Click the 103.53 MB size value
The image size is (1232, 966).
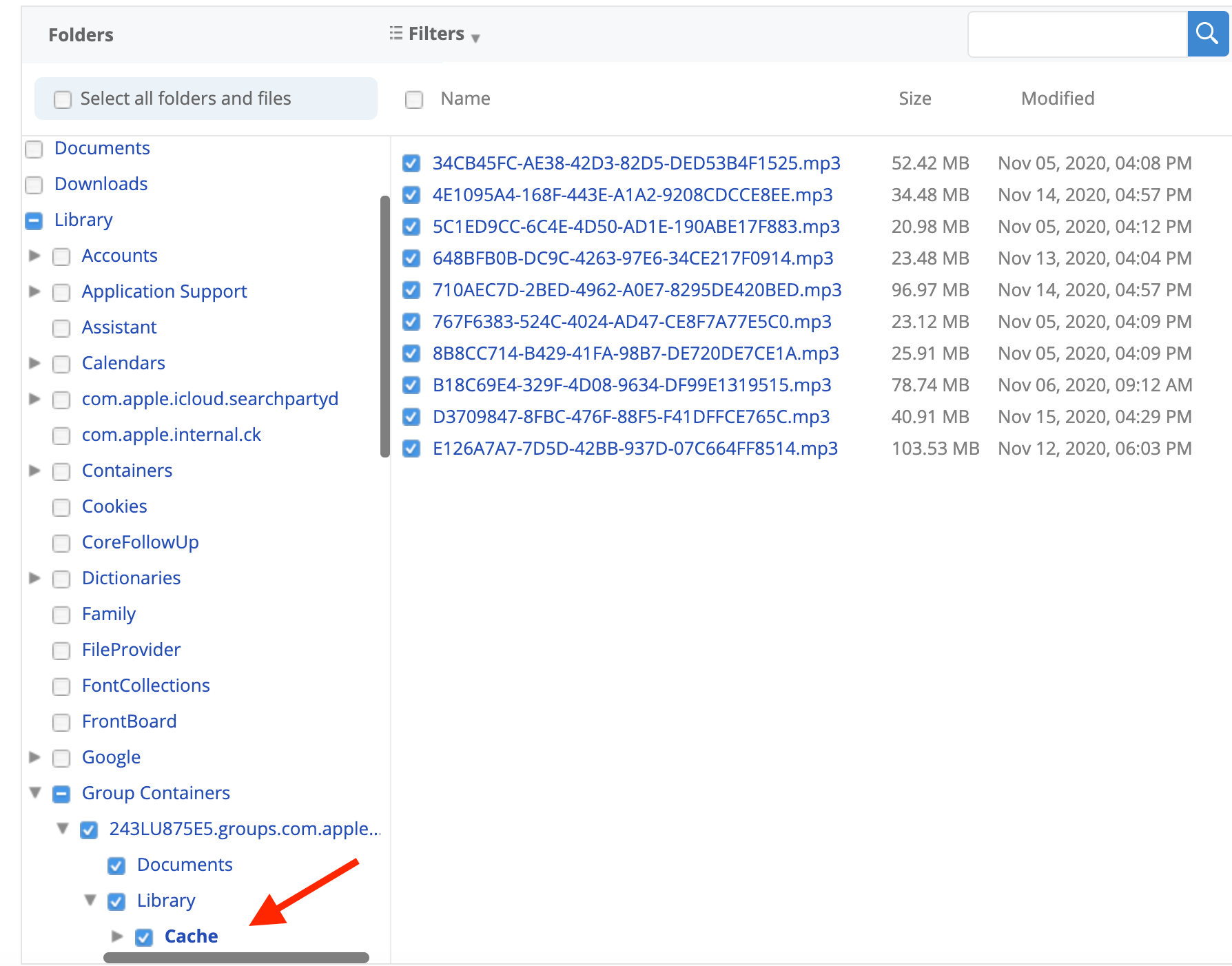935,449
